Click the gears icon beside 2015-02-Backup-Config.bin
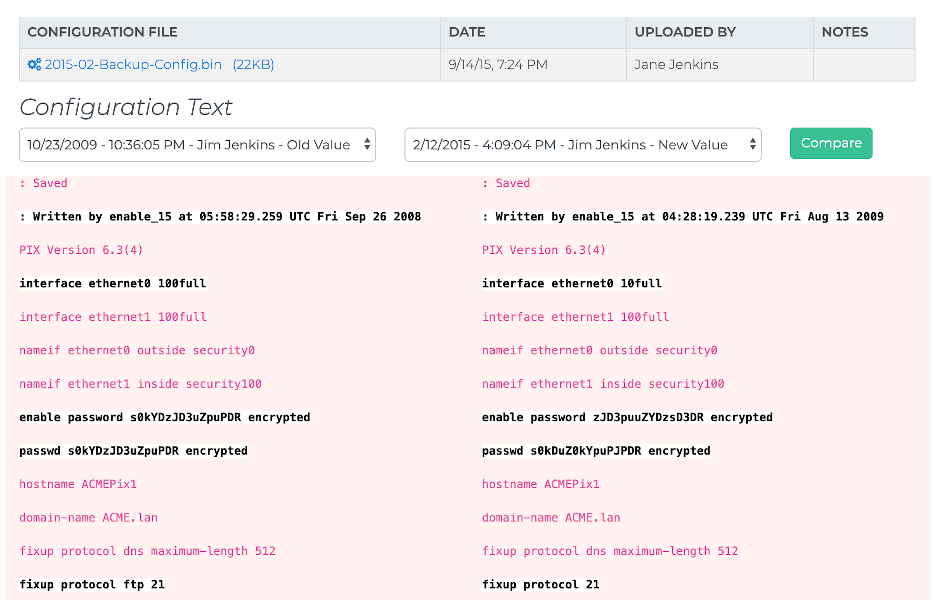Image resolution: width=950 pixels, height=600 pixels. click(x=35, y=64)
